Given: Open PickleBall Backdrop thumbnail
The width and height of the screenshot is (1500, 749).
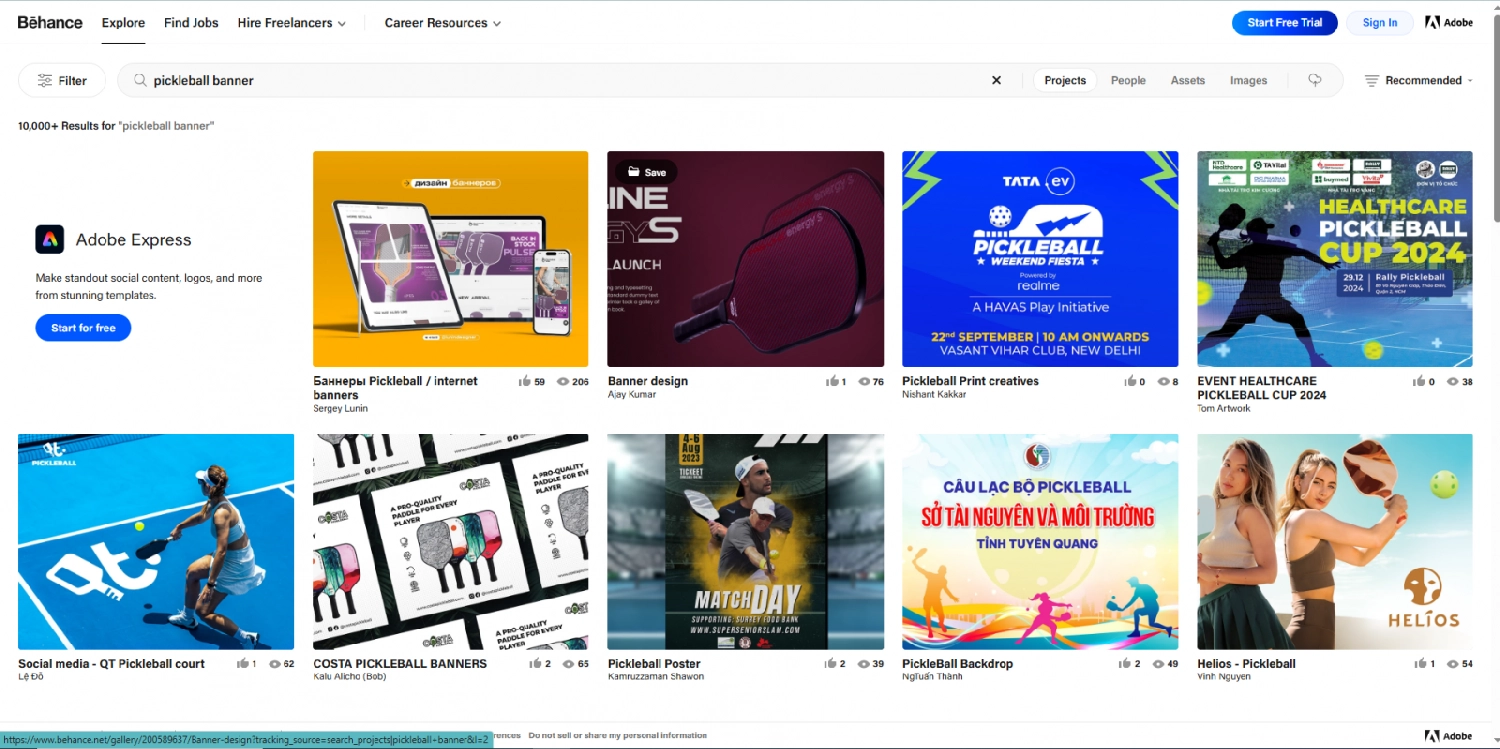Looking at the screenshot, I should pos(1040,542).
